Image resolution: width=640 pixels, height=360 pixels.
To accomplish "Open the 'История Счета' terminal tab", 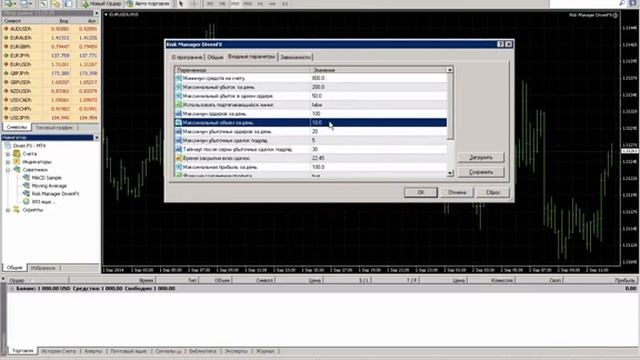I will 59,351.
